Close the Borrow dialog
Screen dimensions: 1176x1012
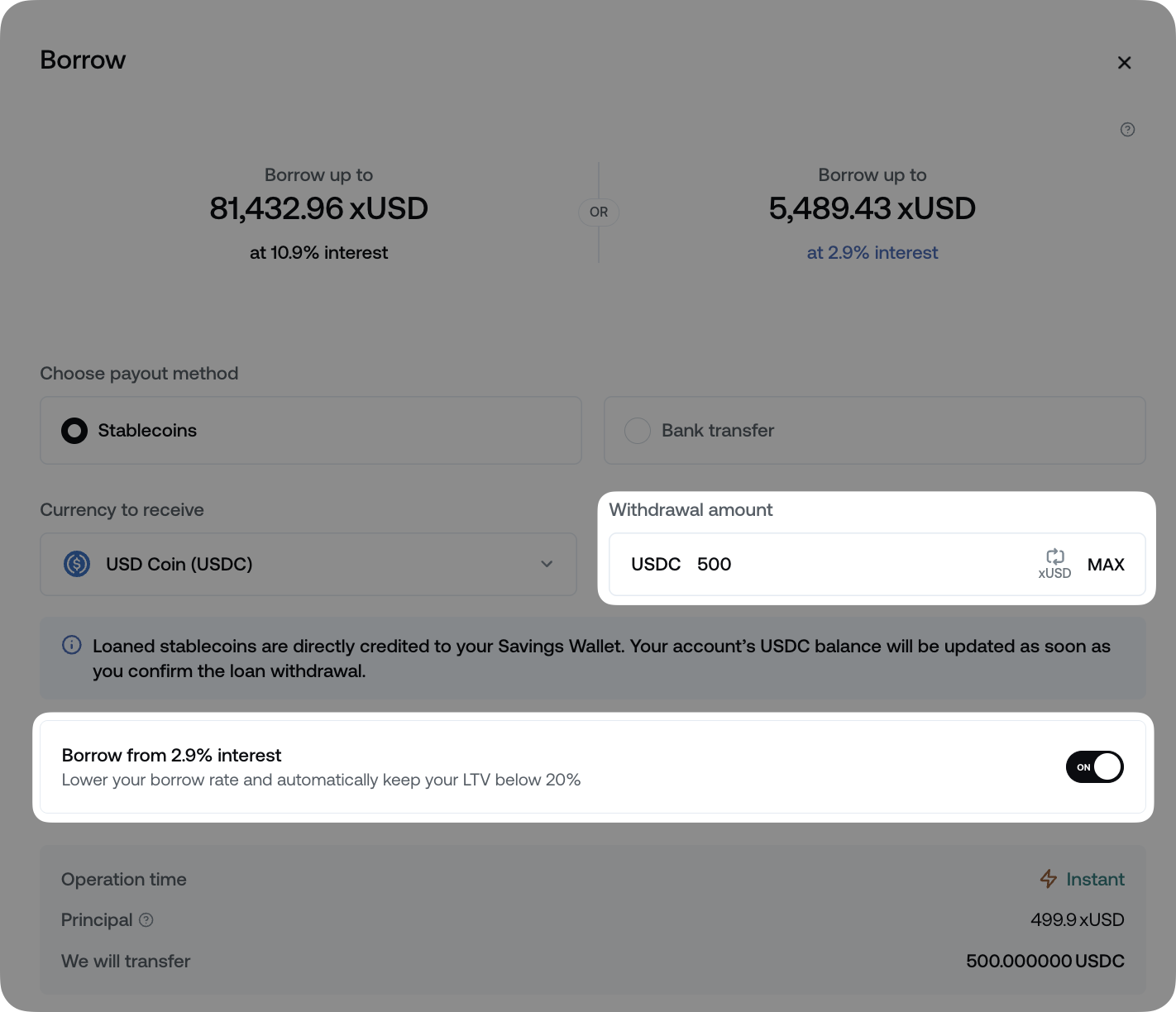tap(1124, 62)
